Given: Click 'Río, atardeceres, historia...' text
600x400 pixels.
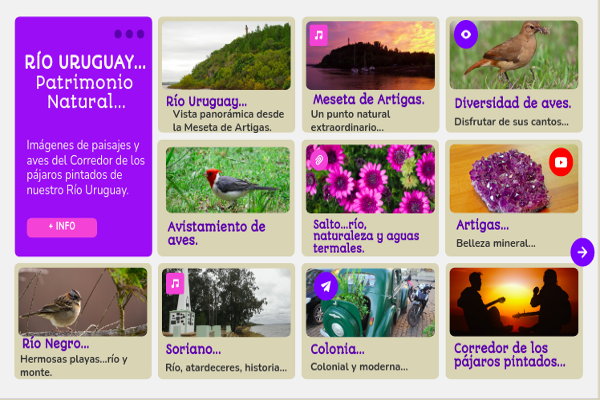Looking at the screenshot, I should [x=226, y=367].
